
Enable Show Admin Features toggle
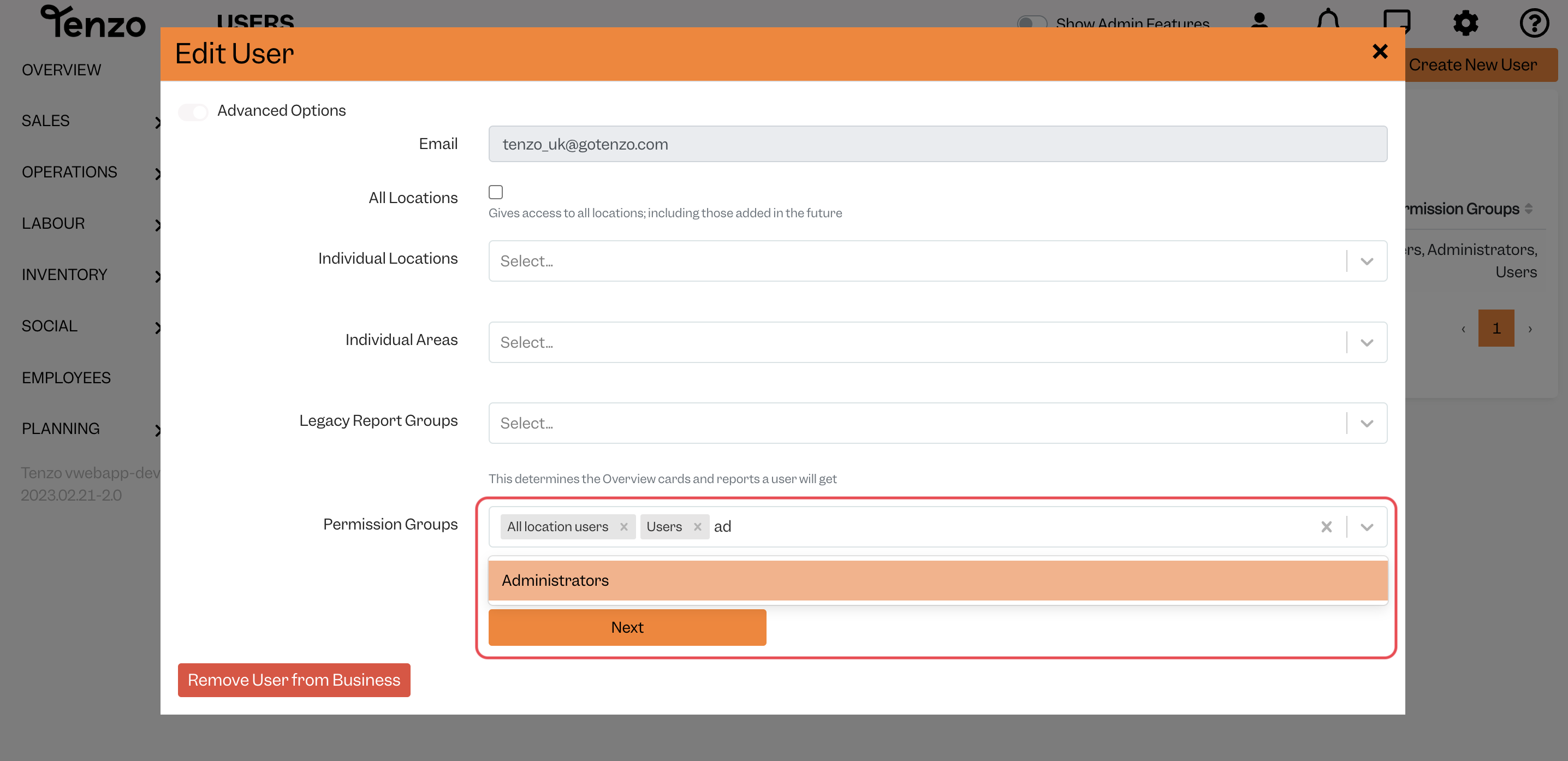(x=1032, y=23)
